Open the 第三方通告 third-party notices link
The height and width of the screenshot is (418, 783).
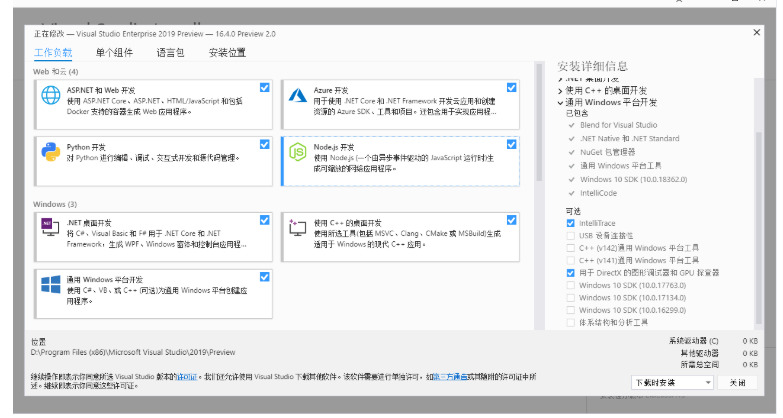(x=450, y=377)
